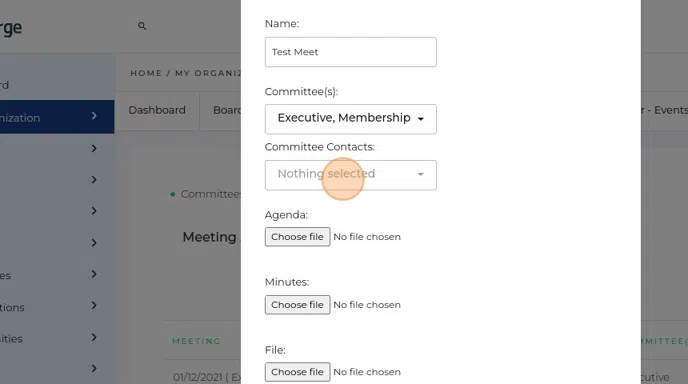The image size is (688, 384).
Task: Click the search magnifier icon
Action: (x=142, y=26)
